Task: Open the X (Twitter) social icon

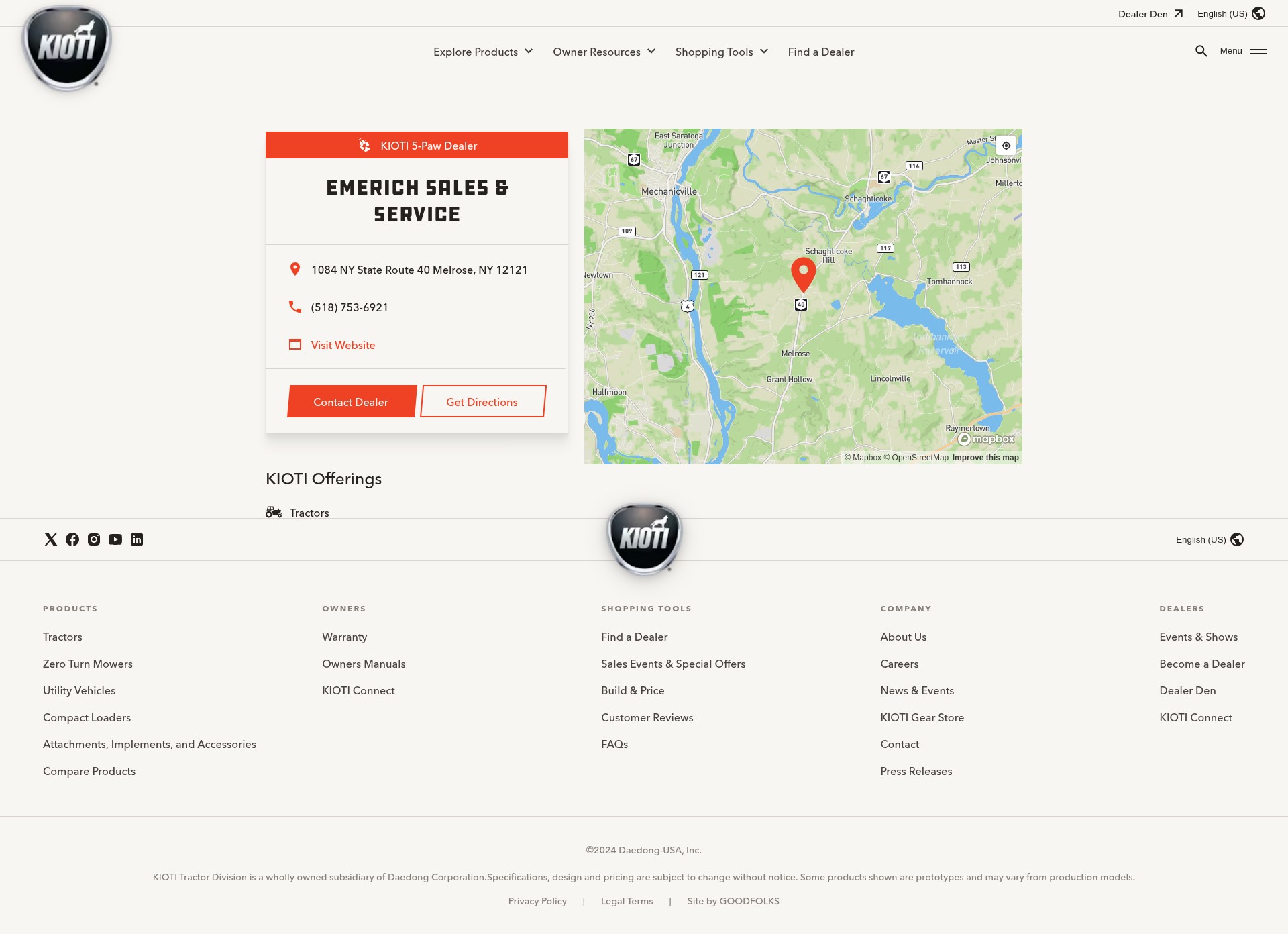Action: coord(51,539)
